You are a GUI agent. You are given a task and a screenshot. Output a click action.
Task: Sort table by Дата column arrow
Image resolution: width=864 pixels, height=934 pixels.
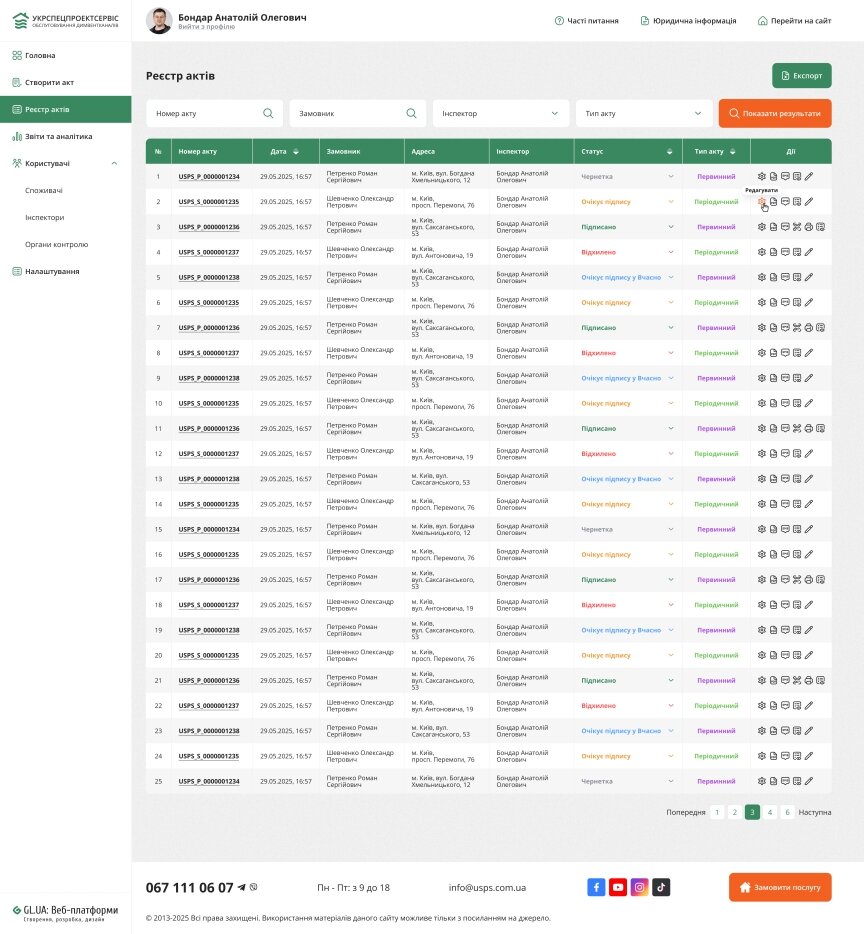point(296,151)
